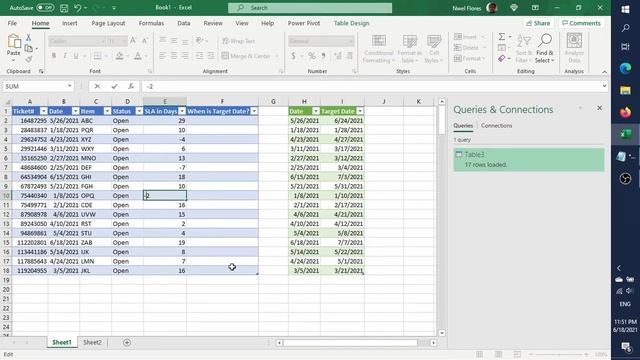640x360 pixels.
Task: Open Microsoft Edge from the taskbar
Action: tap(625, 68)
